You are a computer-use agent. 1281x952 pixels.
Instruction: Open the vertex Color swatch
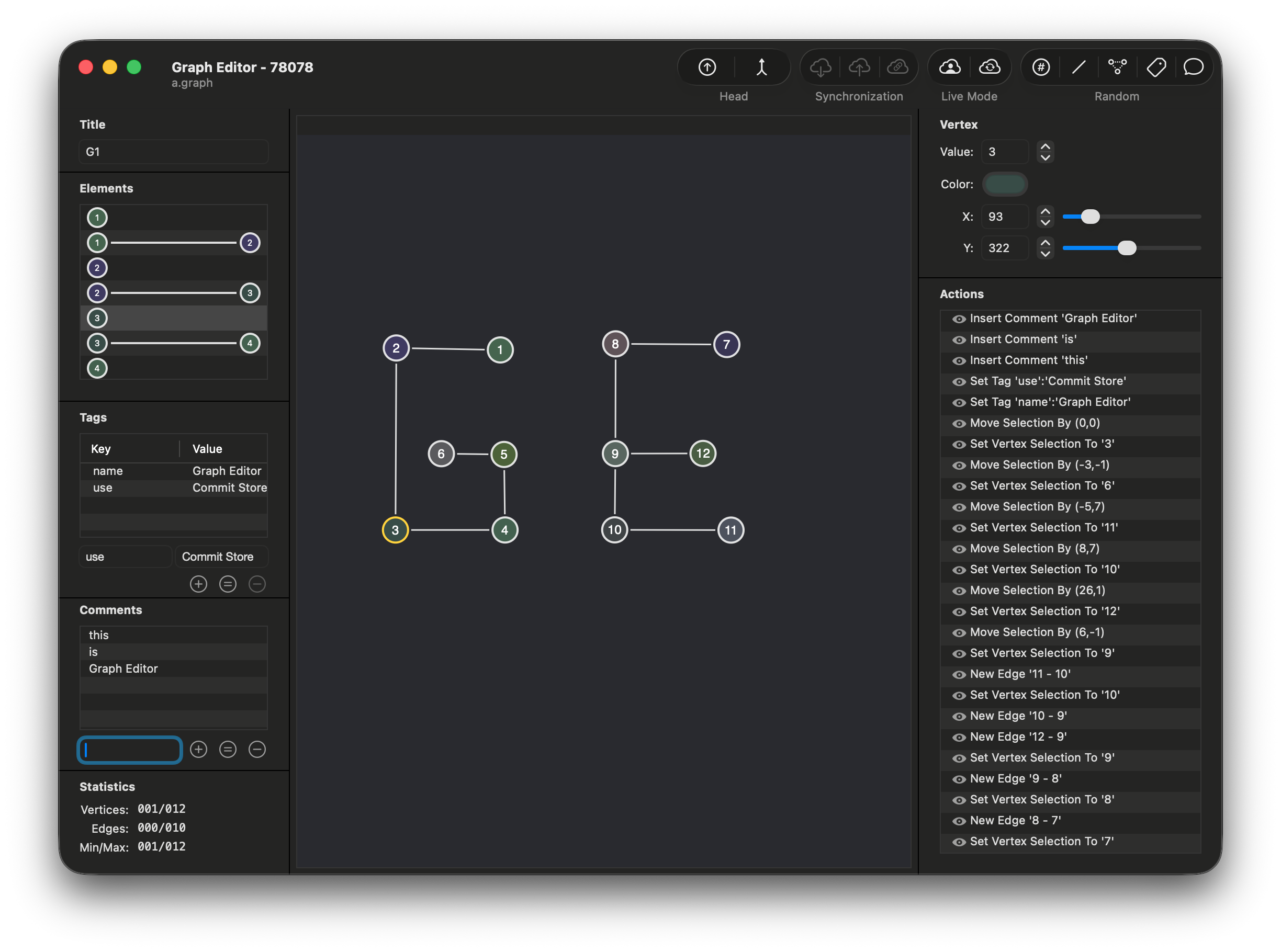(x=1004, y=185)
